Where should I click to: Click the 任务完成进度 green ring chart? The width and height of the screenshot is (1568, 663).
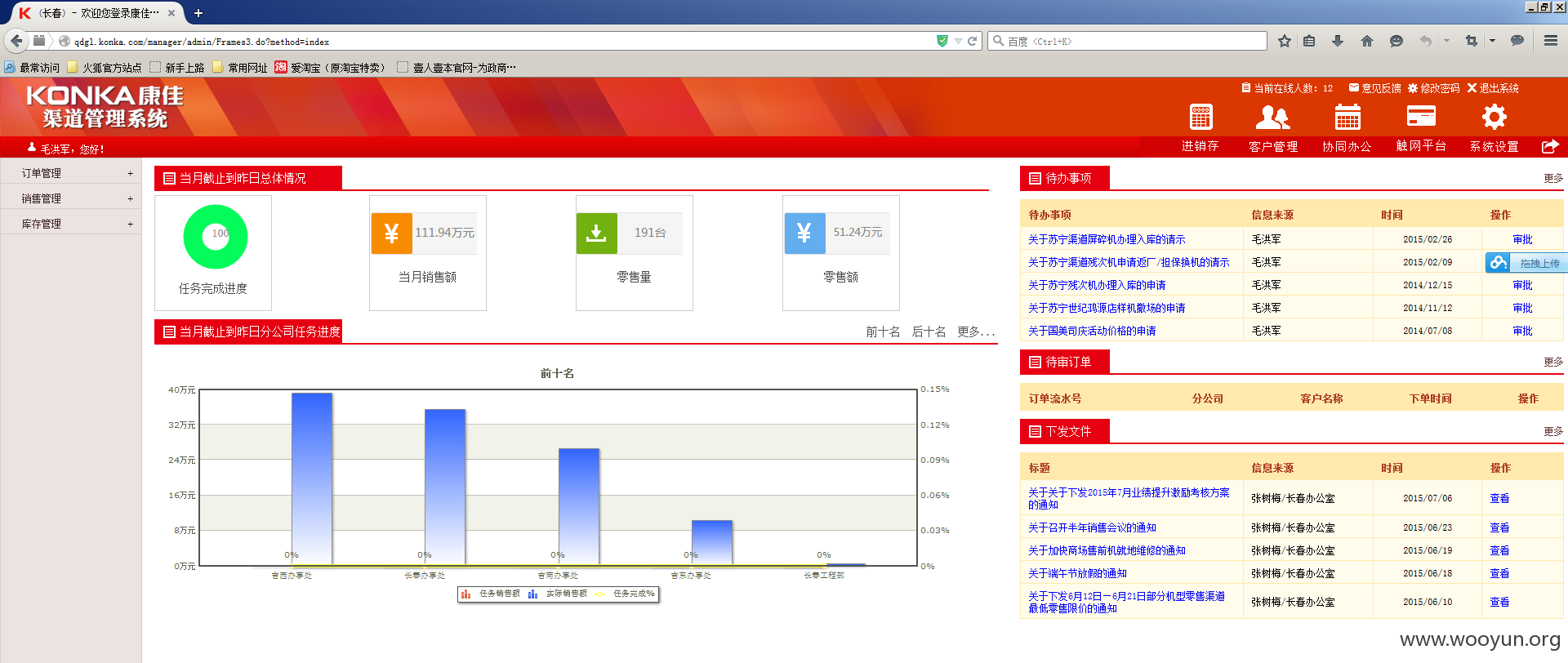pyautogui.click(x=216, y=237)
